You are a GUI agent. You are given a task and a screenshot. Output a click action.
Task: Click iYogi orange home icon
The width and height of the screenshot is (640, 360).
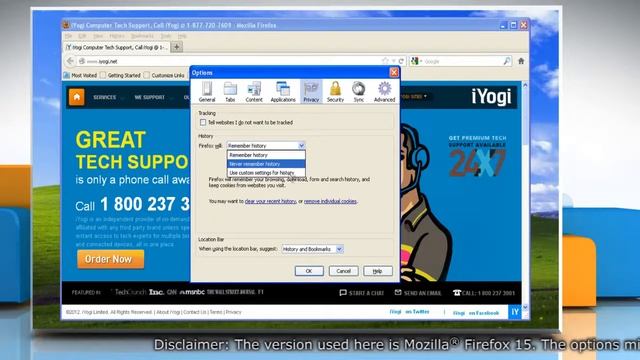76,97
